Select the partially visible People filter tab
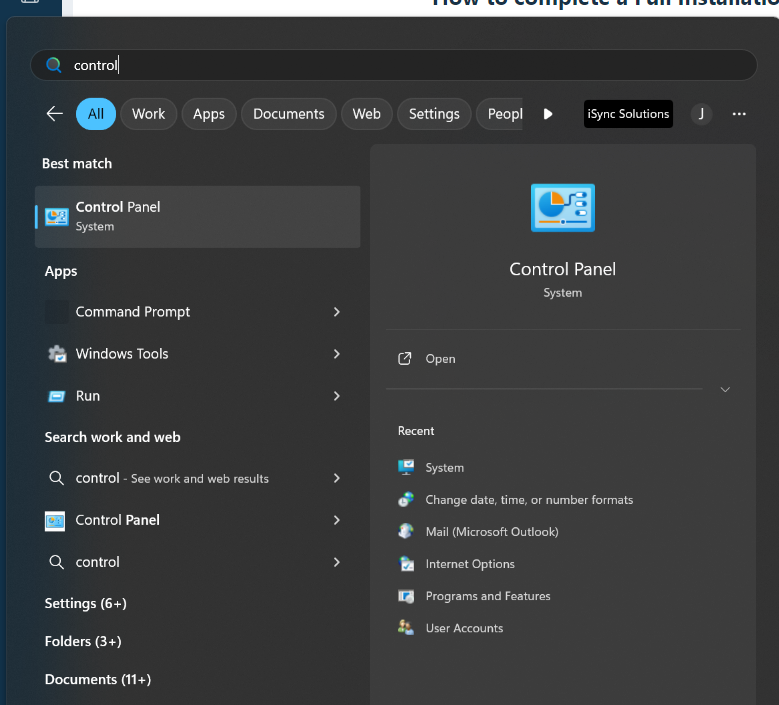The image size is (779, 705). click(x=500, y=114)
